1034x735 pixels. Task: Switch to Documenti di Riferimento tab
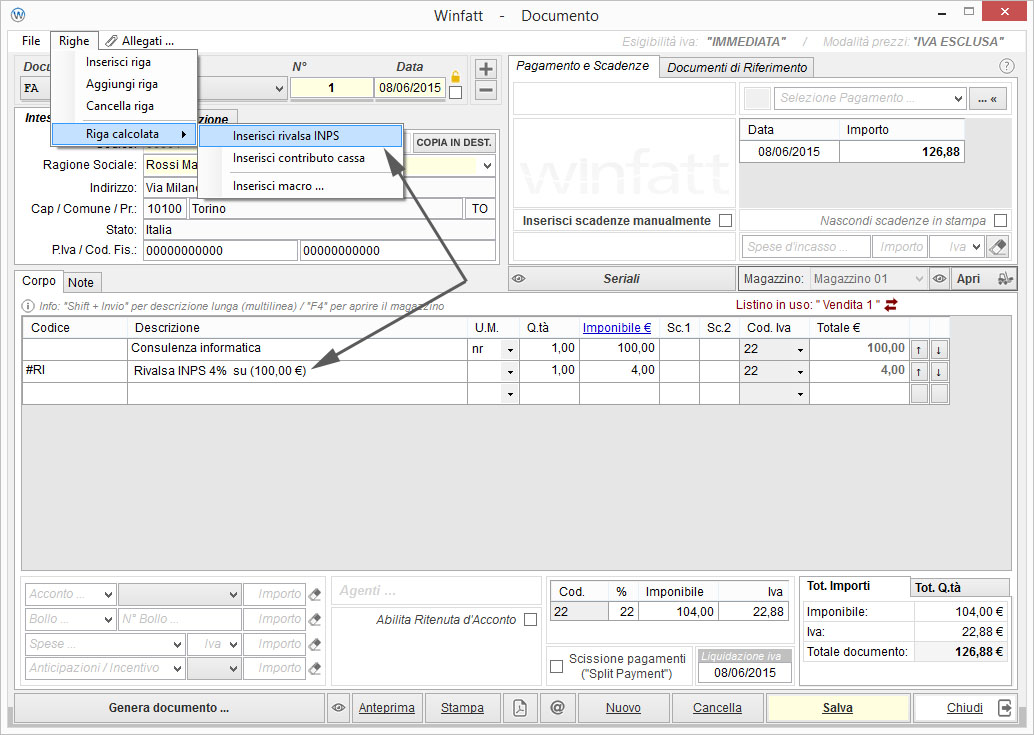pos(737,67)
